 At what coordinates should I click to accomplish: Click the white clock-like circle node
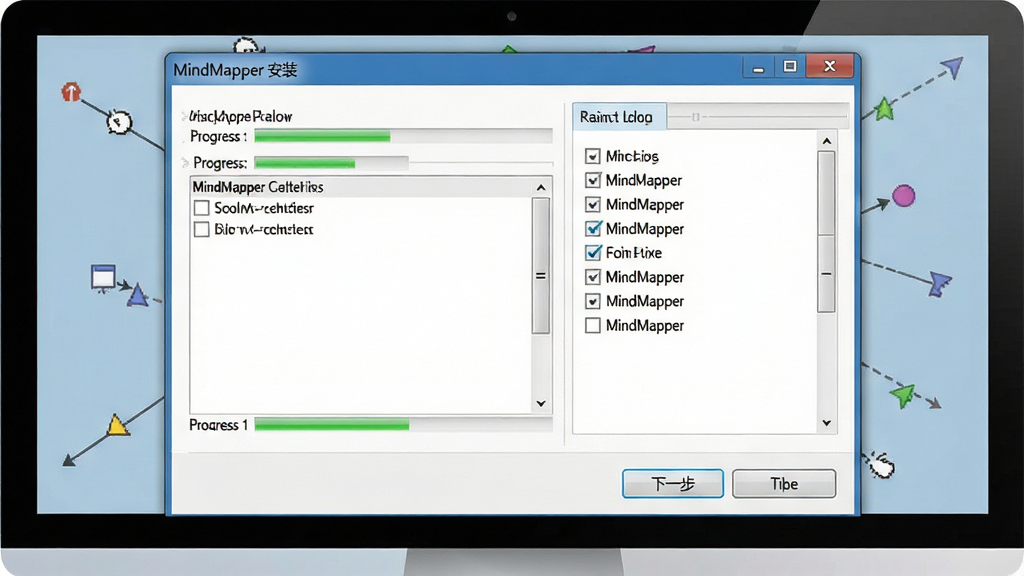[119, 121]
